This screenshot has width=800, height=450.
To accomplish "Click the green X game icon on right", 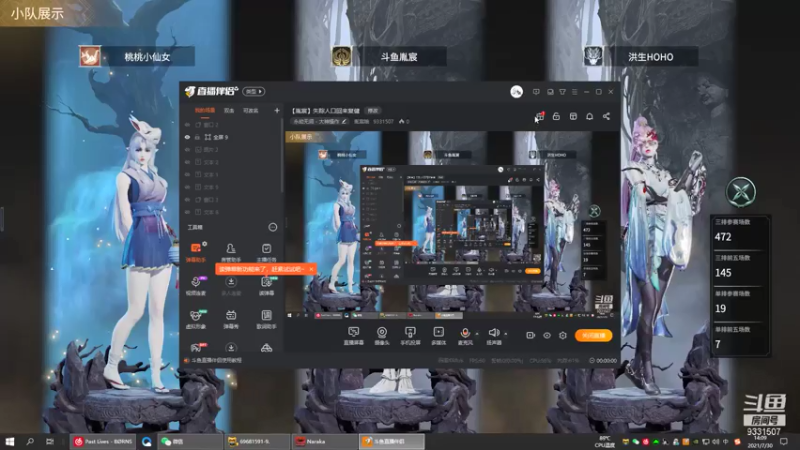I will point(741,192).
